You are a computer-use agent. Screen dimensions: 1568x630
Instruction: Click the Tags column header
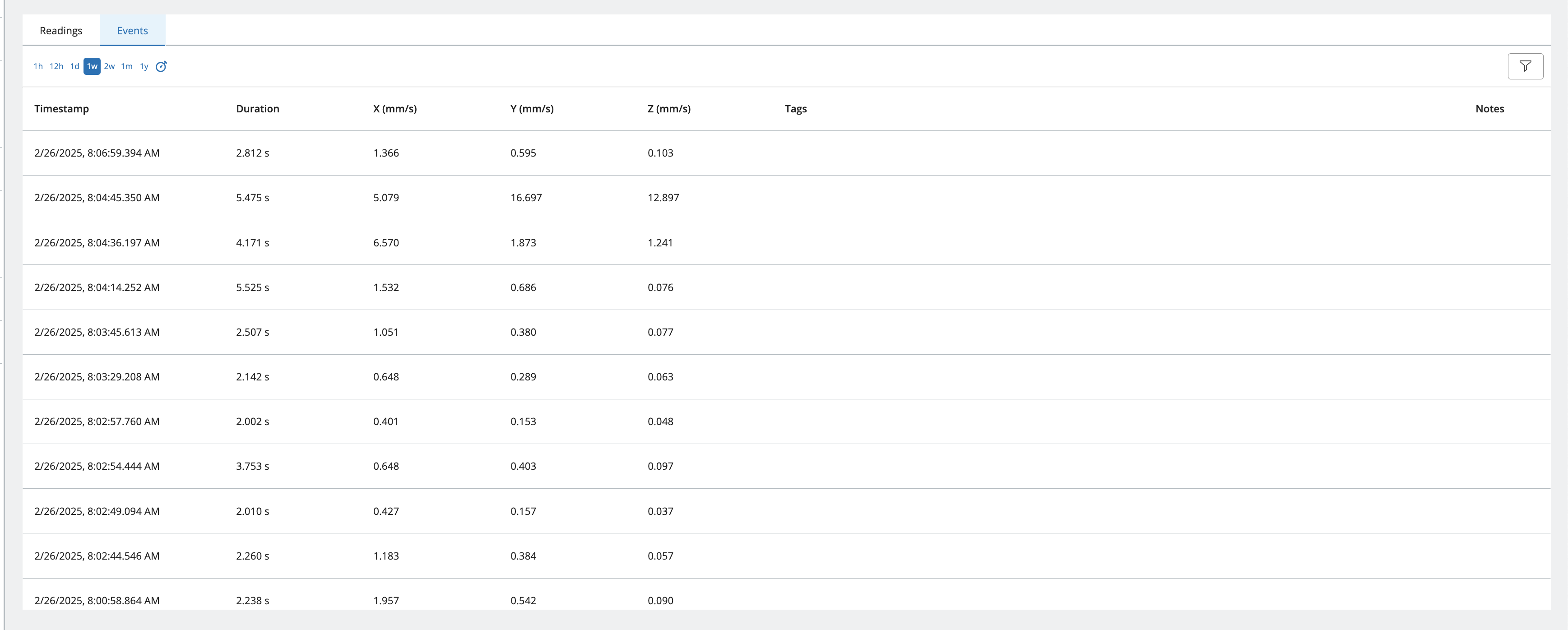tap(796, 109)
